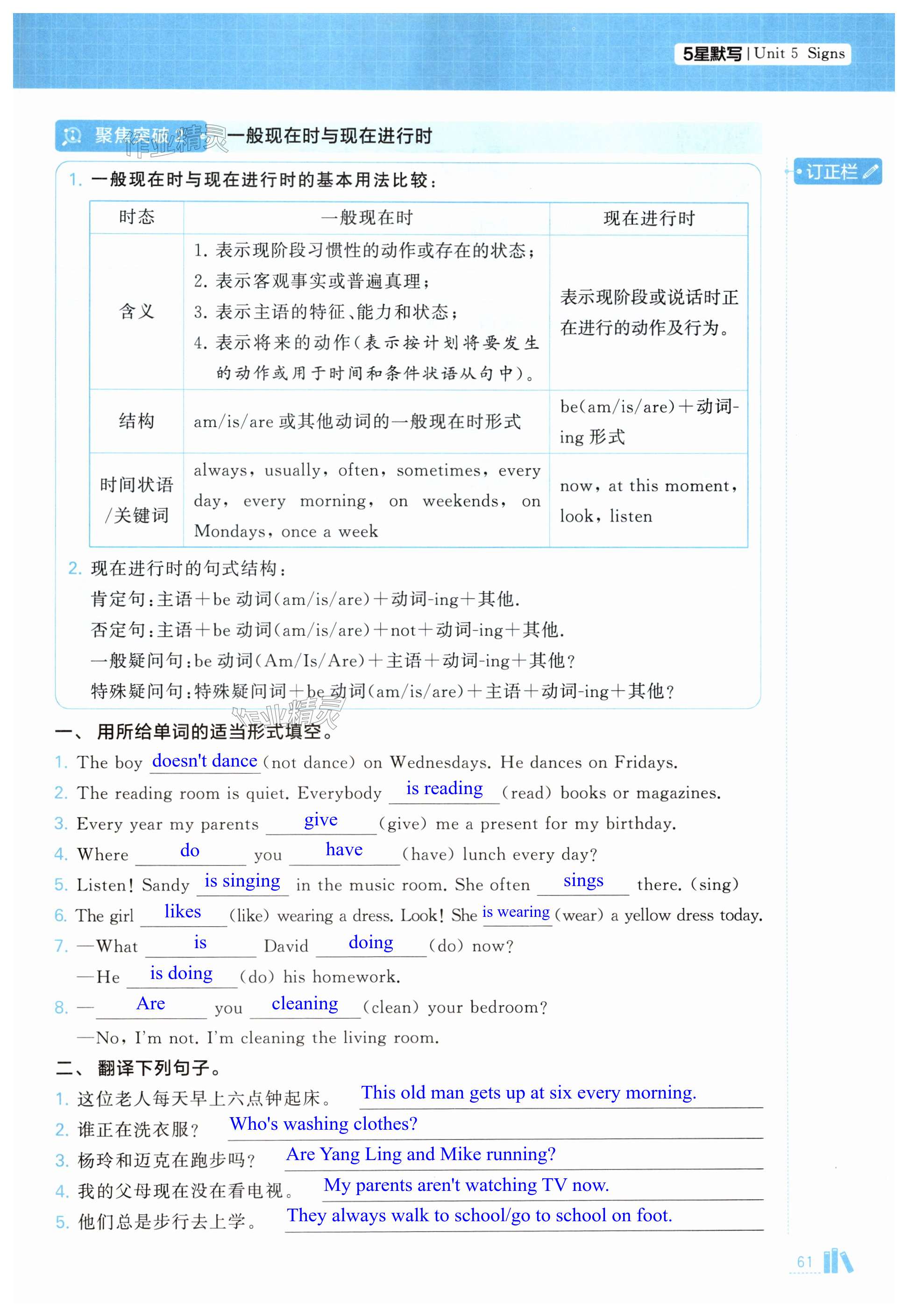Click the 'is singing' answer blank
The height and width of the screenshot is (1316, 908).
242,881
